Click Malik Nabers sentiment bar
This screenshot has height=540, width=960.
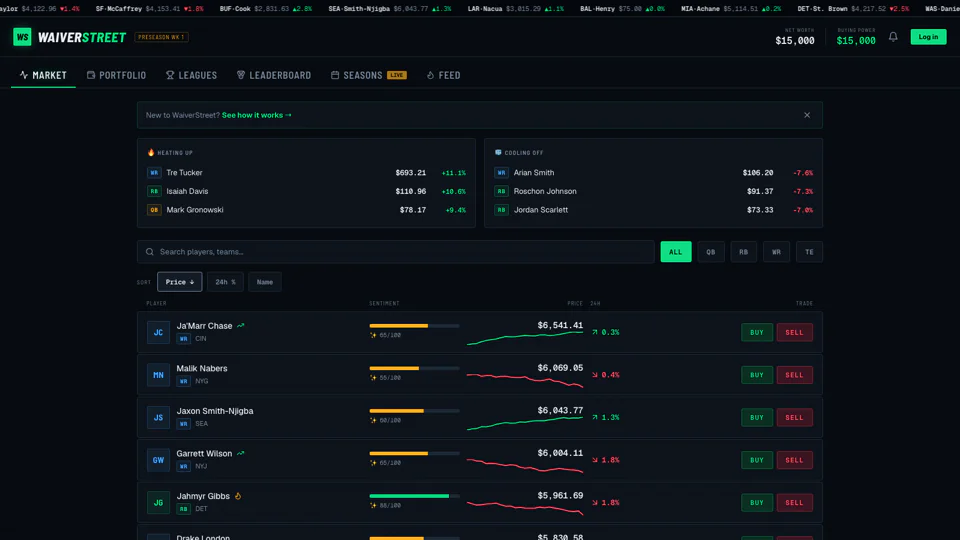(x=414, y=368)
